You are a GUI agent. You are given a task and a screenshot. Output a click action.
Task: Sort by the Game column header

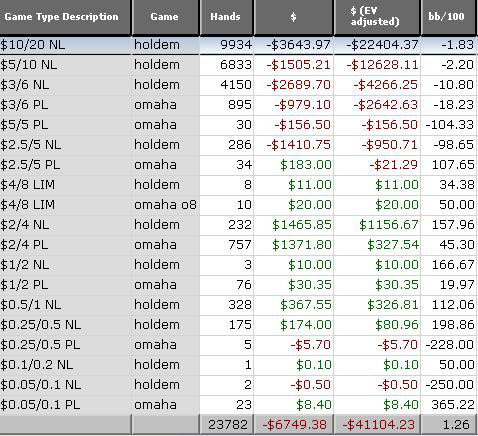[166, 17]
